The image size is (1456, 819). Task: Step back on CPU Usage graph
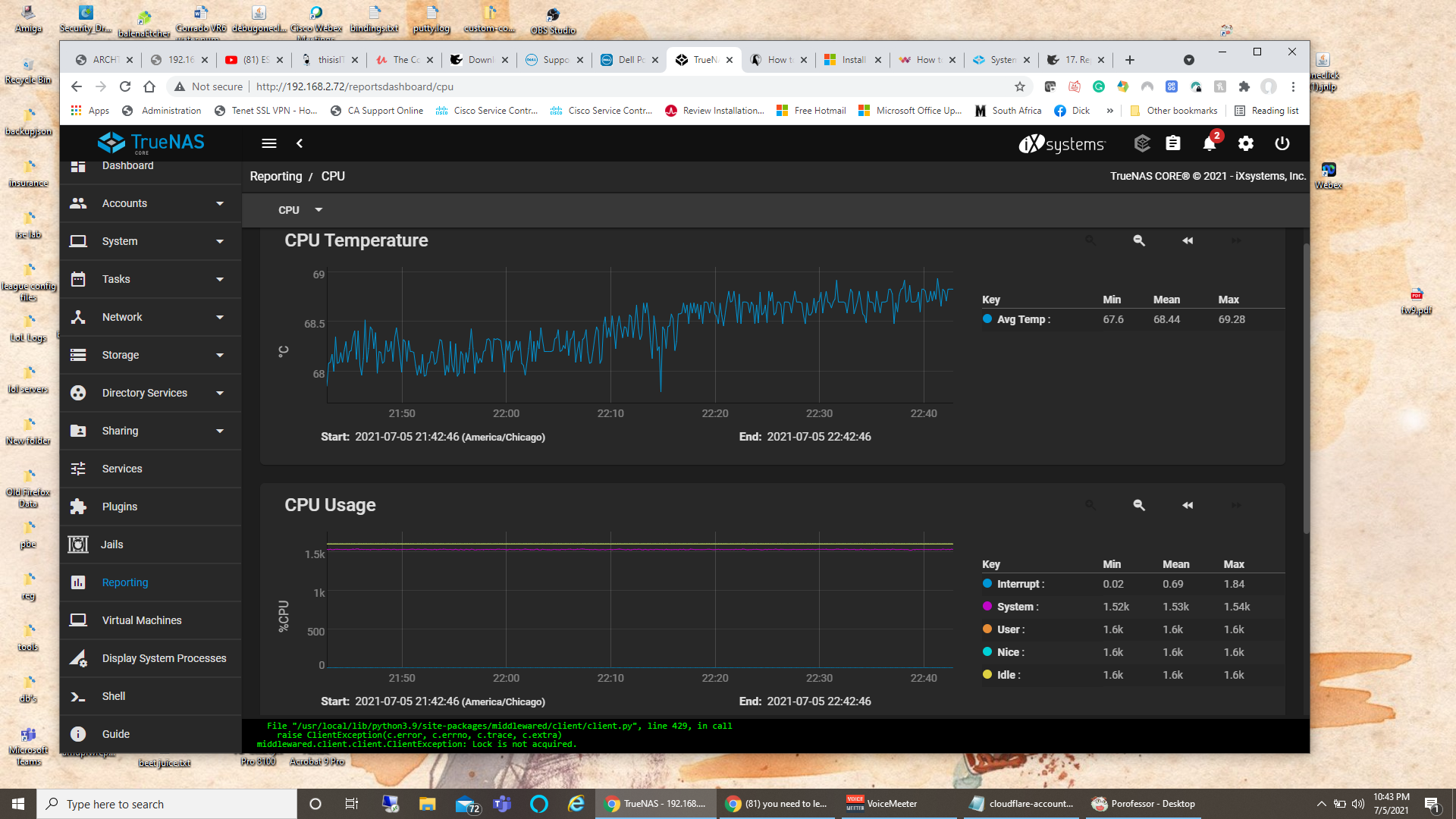[x=1188, y=505]
